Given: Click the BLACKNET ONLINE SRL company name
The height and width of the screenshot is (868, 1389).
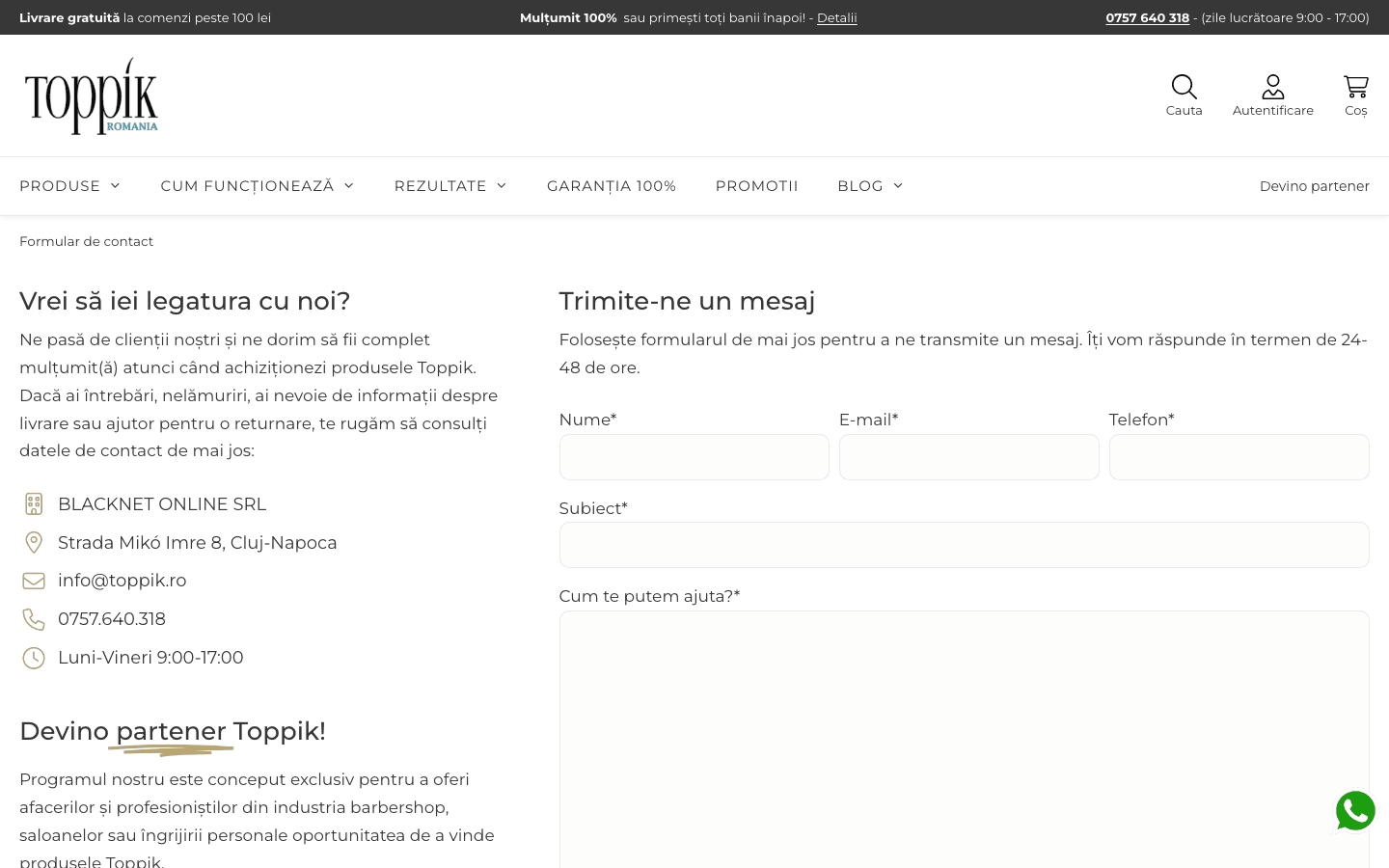Looking at the screenshot, I should [x=162, y=504].
